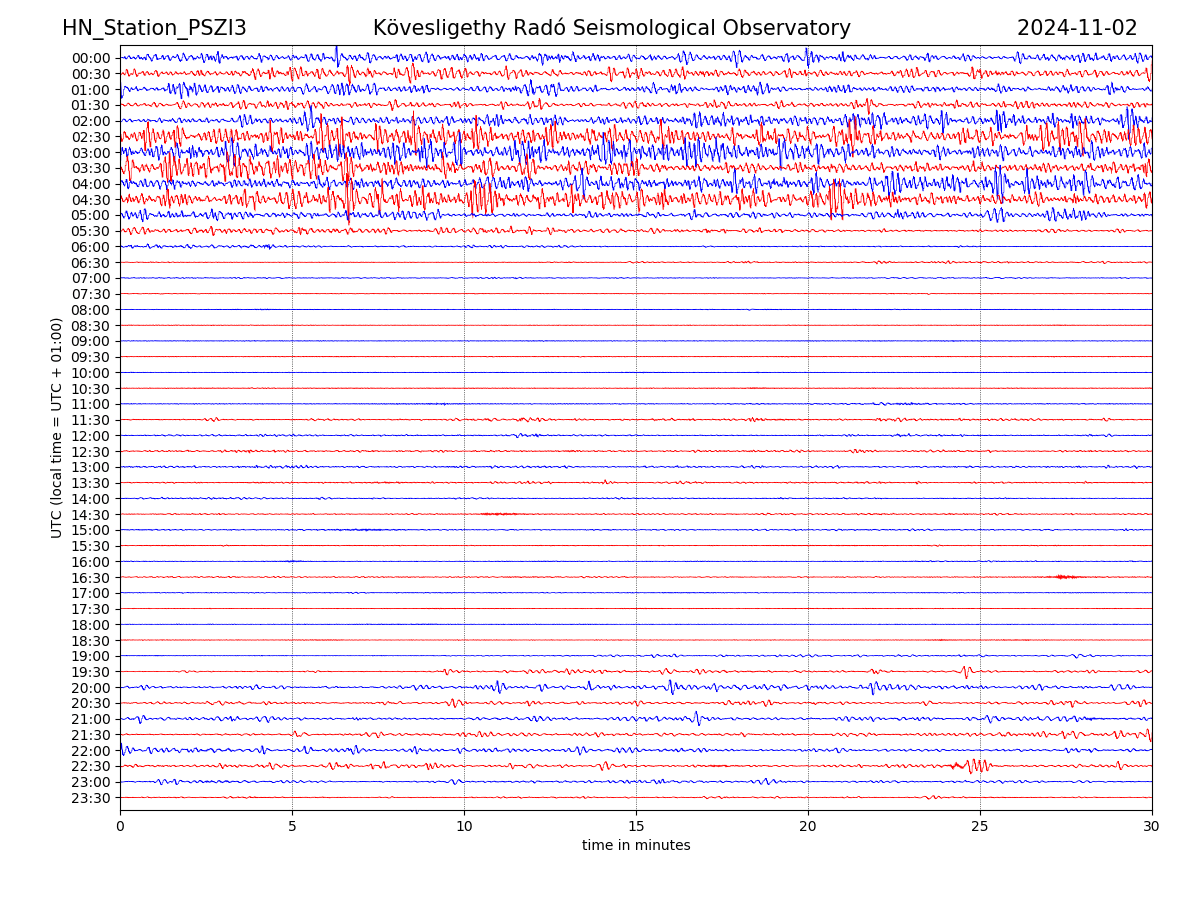
Task: Click the 5 minute tick label
Action: 292,827
